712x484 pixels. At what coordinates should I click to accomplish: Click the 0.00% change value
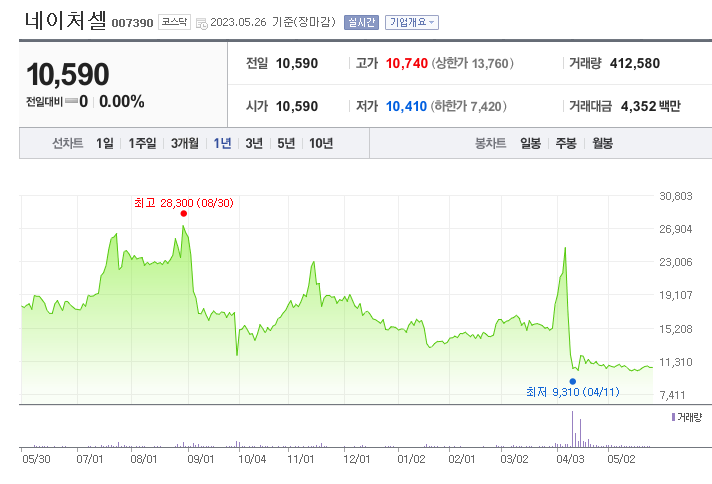coord(122,101)
